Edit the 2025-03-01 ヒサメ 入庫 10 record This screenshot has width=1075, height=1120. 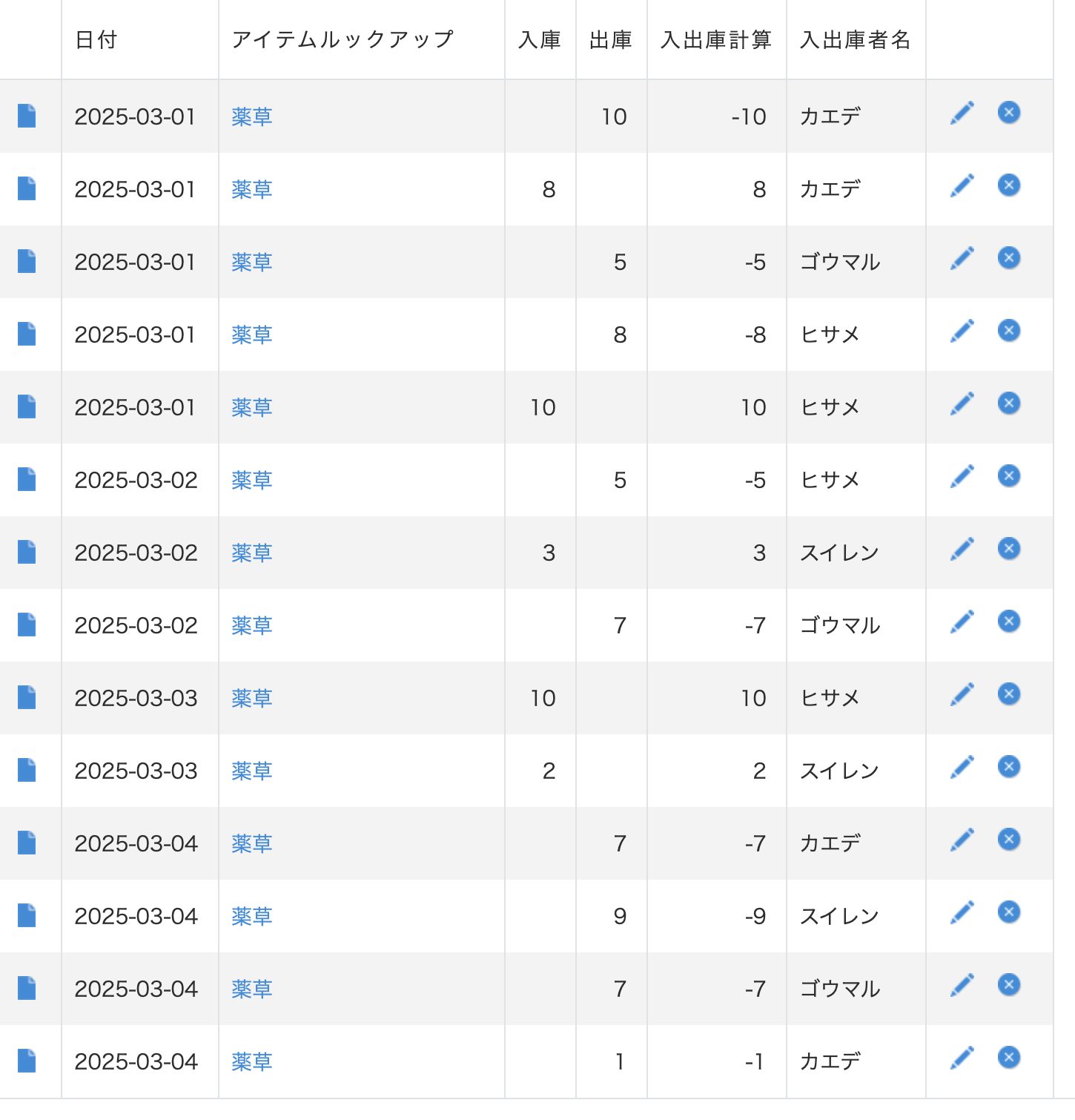pos(962,404)
